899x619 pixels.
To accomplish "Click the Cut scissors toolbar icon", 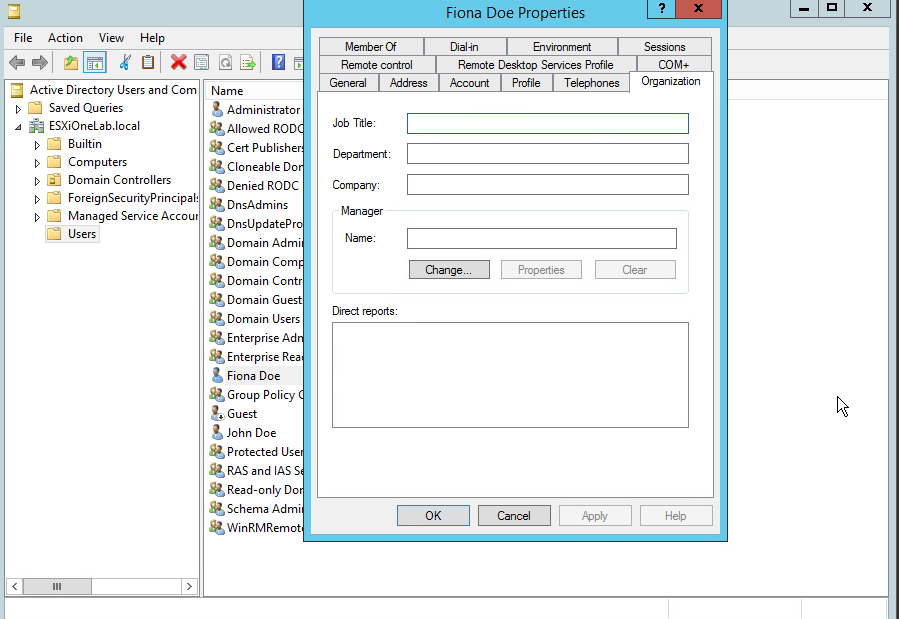I will pos(123,61).
